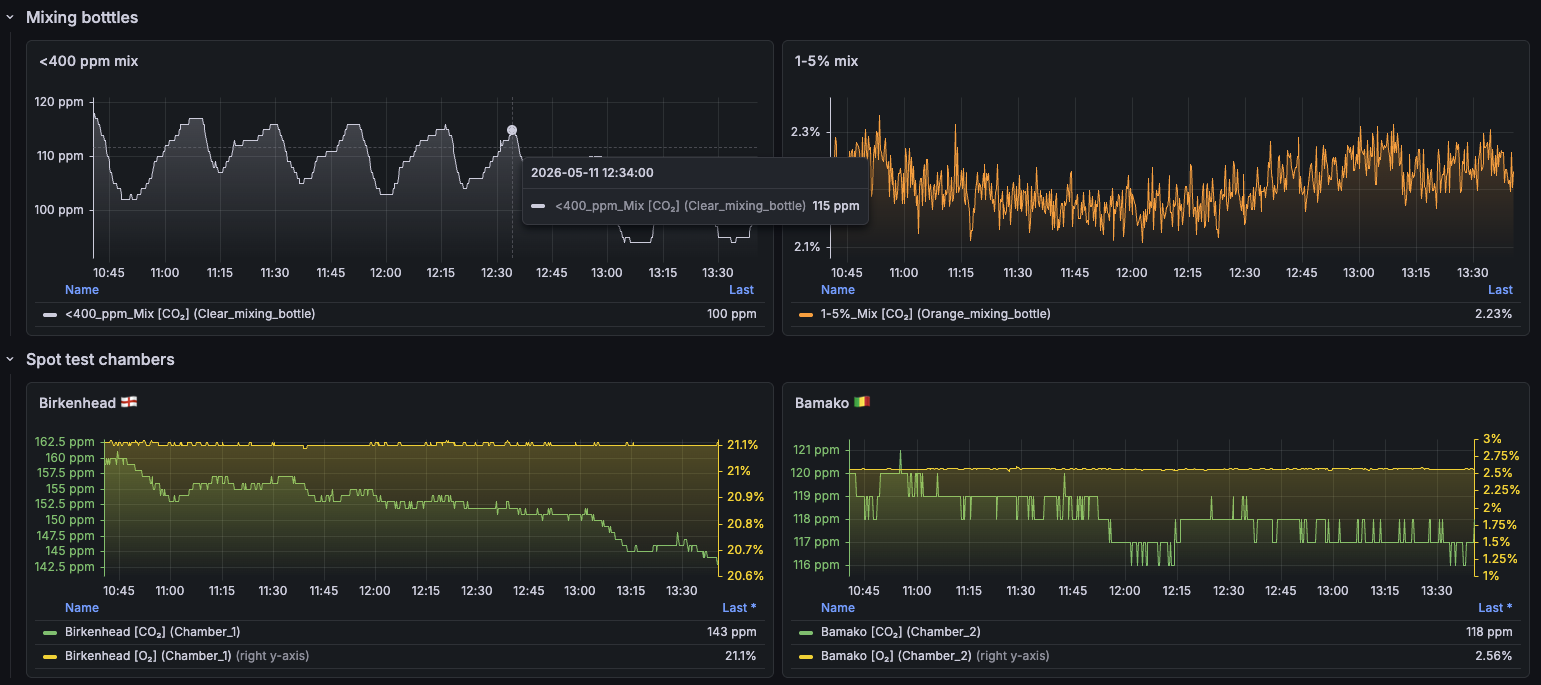
Task: Open color picker for orange 1-5%_Mix swatch
Action: click(806, 314)
